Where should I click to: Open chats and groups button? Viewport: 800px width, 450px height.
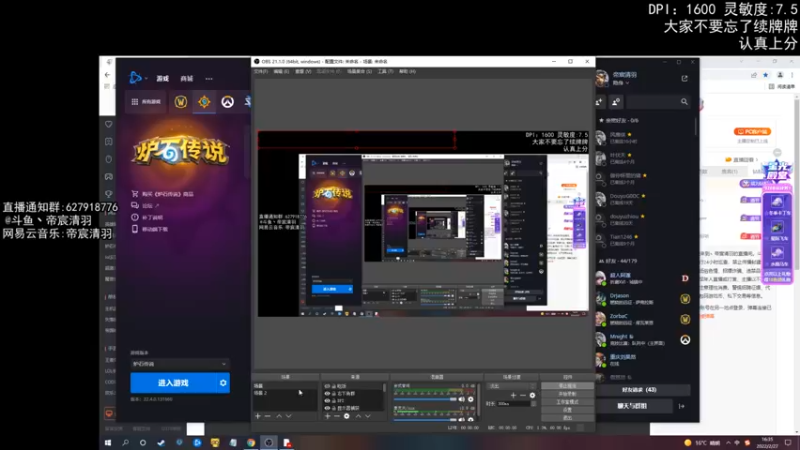tap(632, 406)
